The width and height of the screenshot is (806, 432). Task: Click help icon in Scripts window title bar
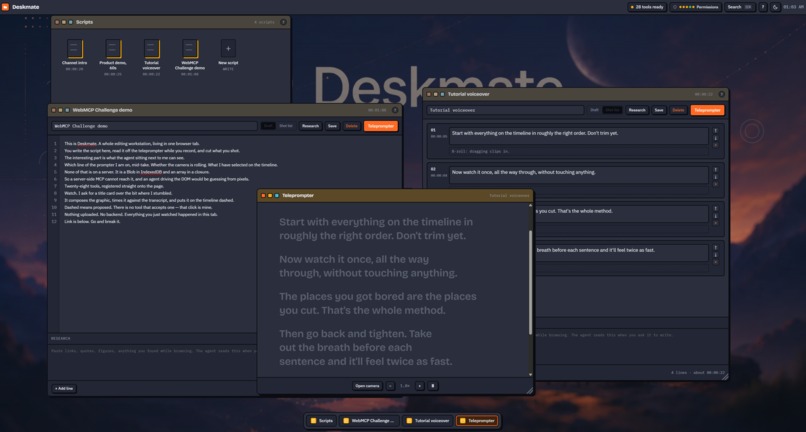coord(283,22)
